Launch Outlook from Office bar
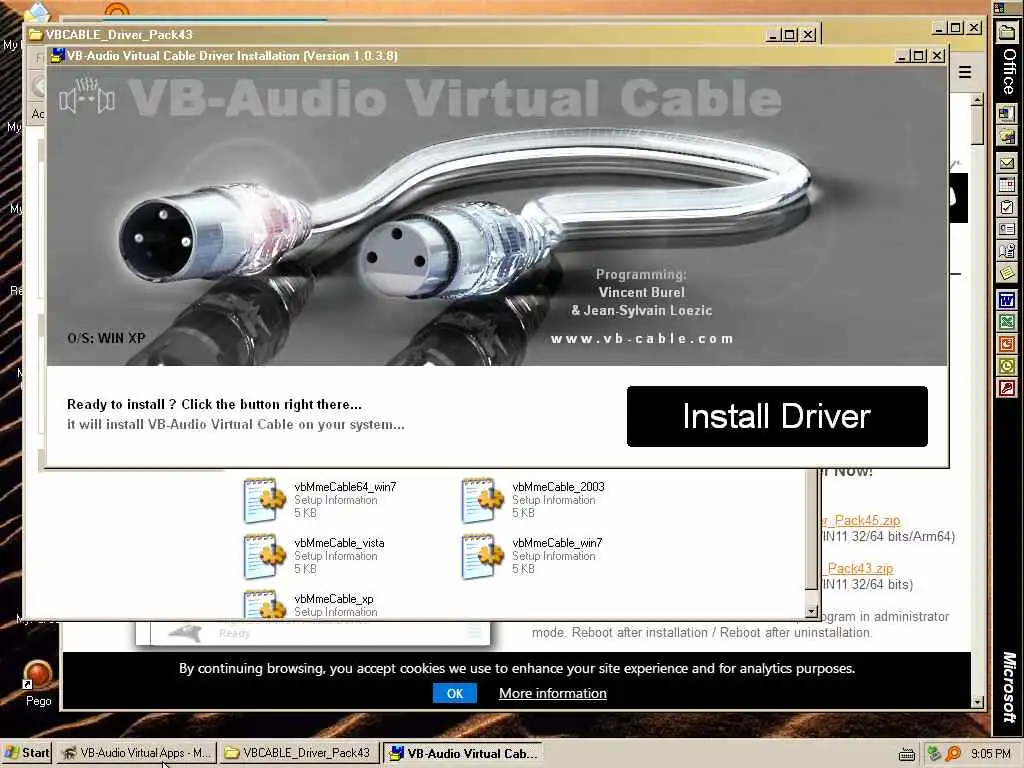Viewport: 1024px width, 768px height. coord(1007,366)
